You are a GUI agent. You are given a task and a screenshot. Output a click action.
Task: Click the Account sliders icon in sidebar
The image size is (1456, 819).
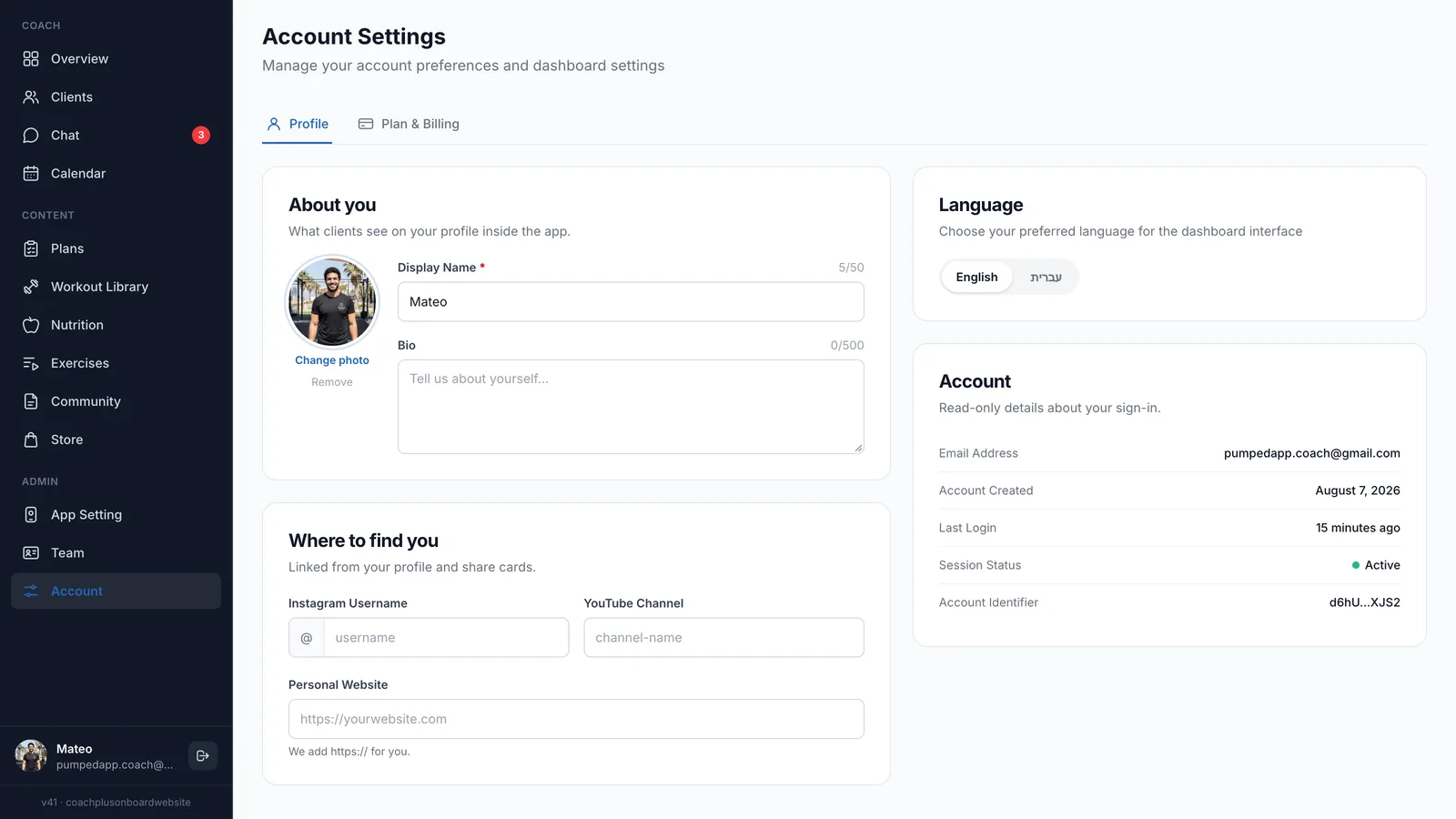tap(31, 591)
